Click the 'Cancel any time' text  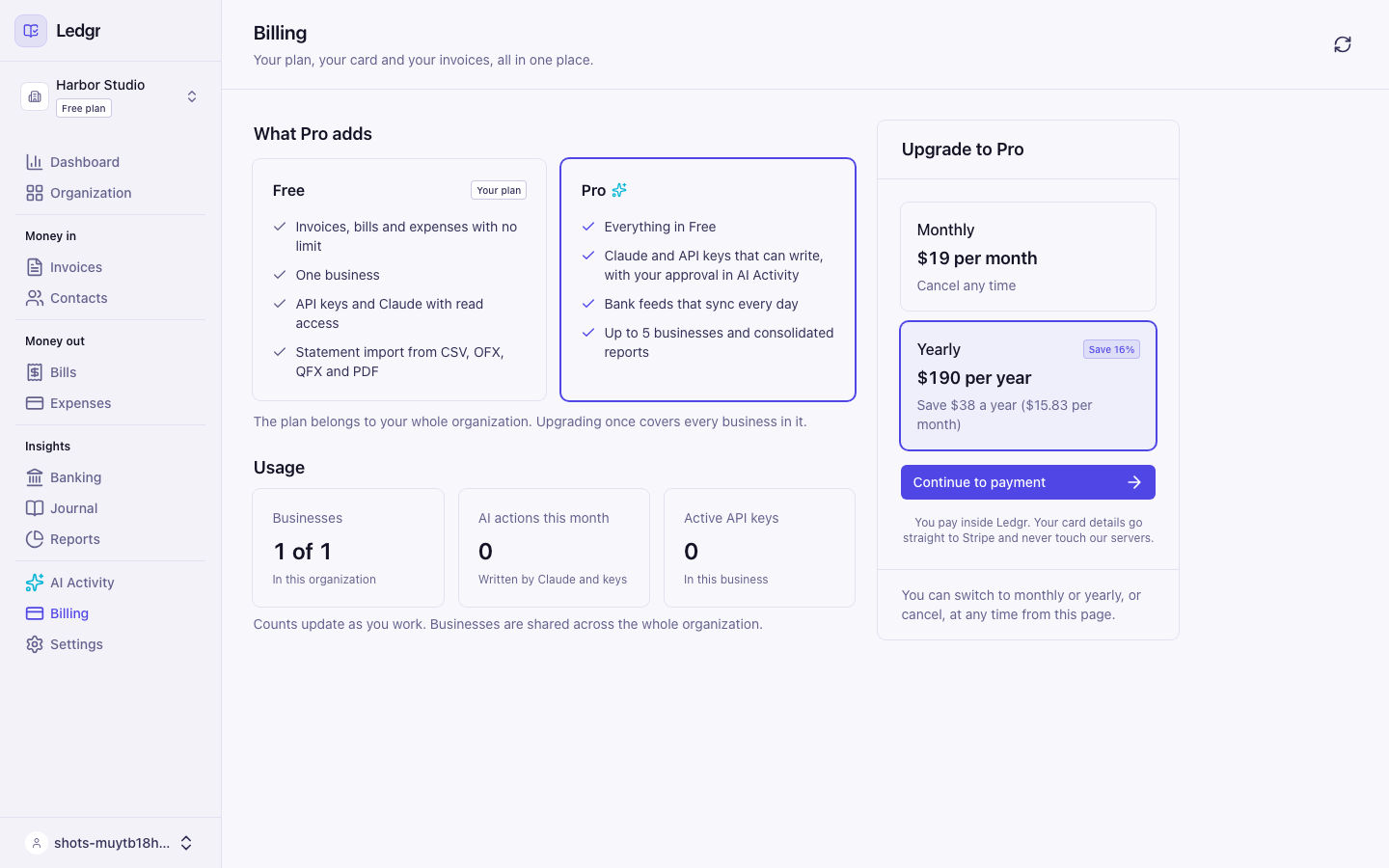pyautogui.click(x=967, y=285)
